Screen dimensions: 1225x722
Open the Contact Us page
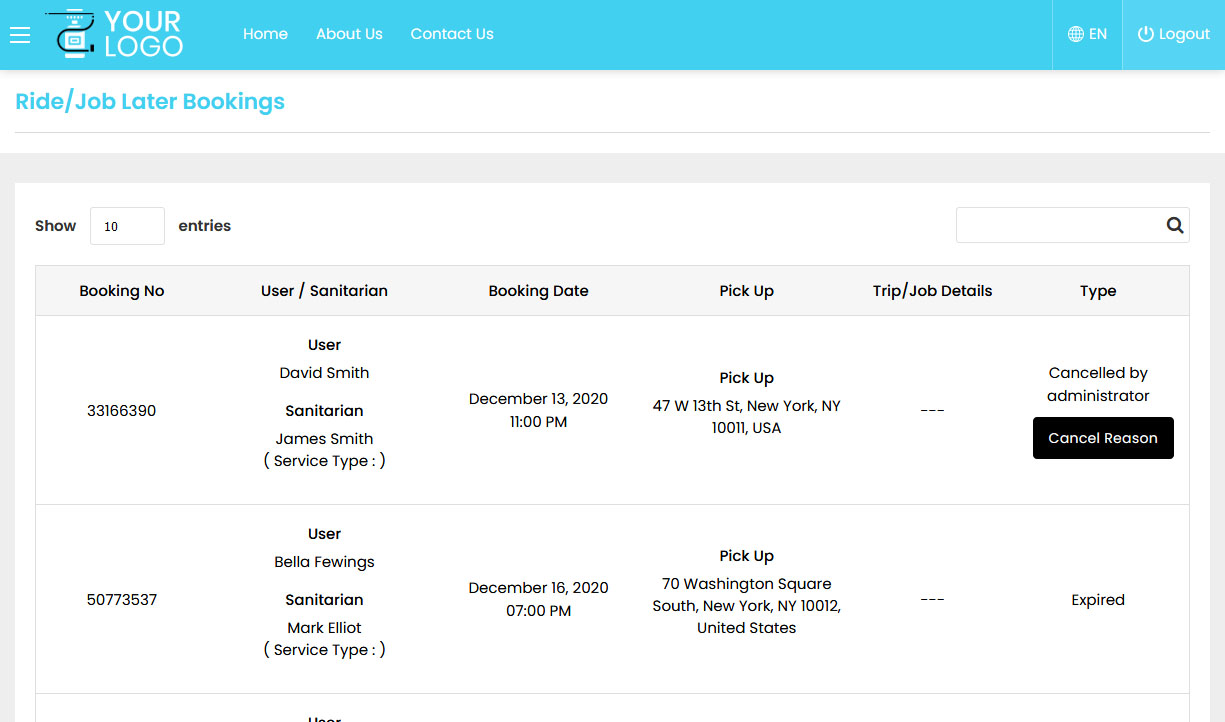click(452, 34)
